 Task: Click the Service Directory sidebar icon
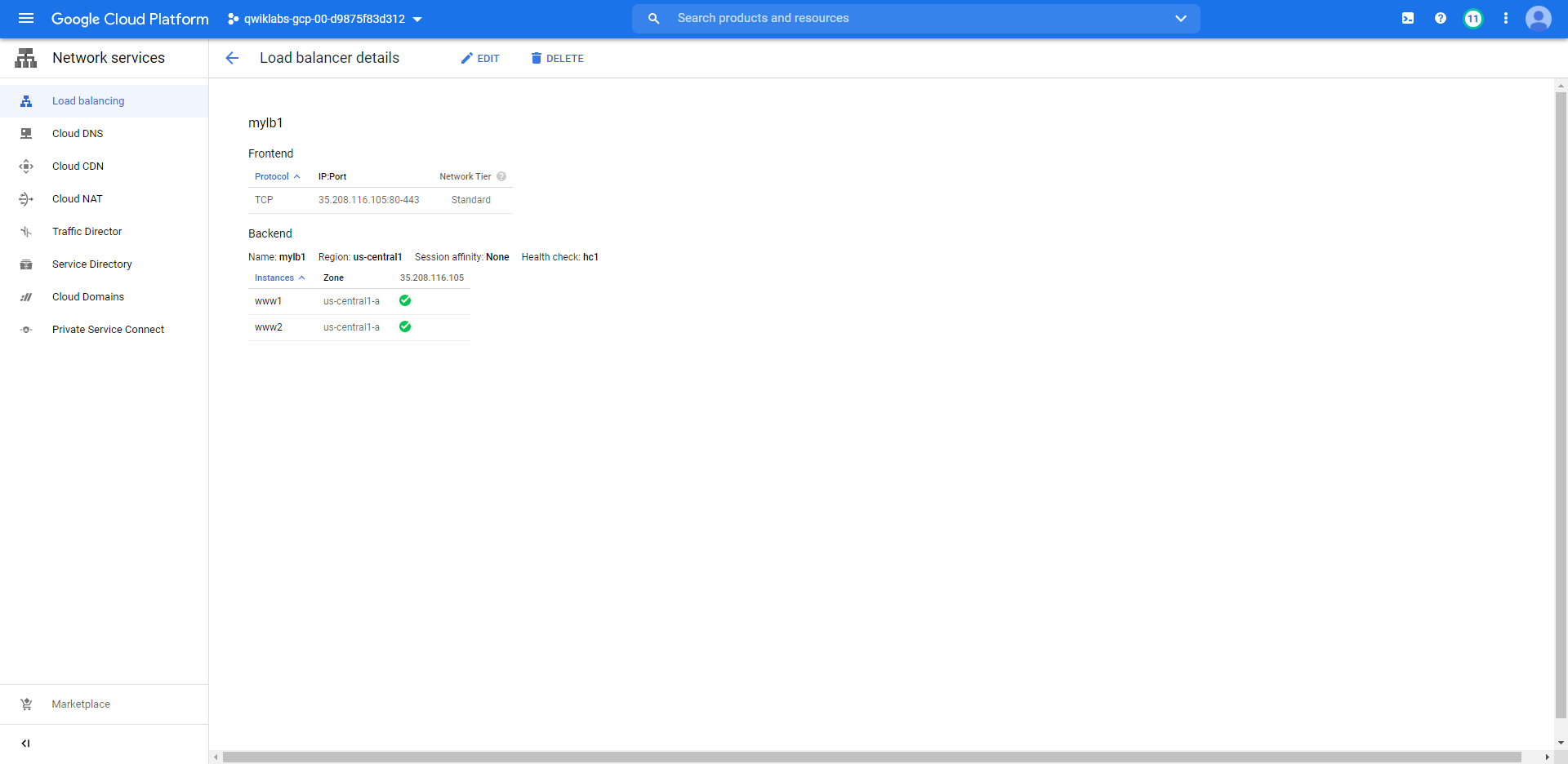click(26, 264)
